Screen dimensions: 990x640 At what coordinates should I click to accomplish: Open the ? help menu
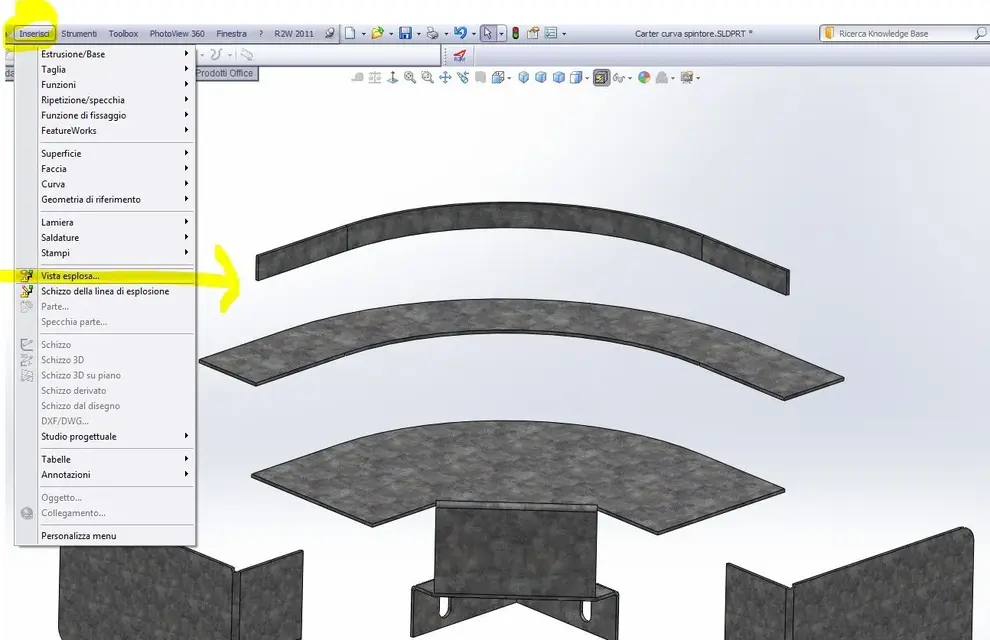(x=261, y=33)
